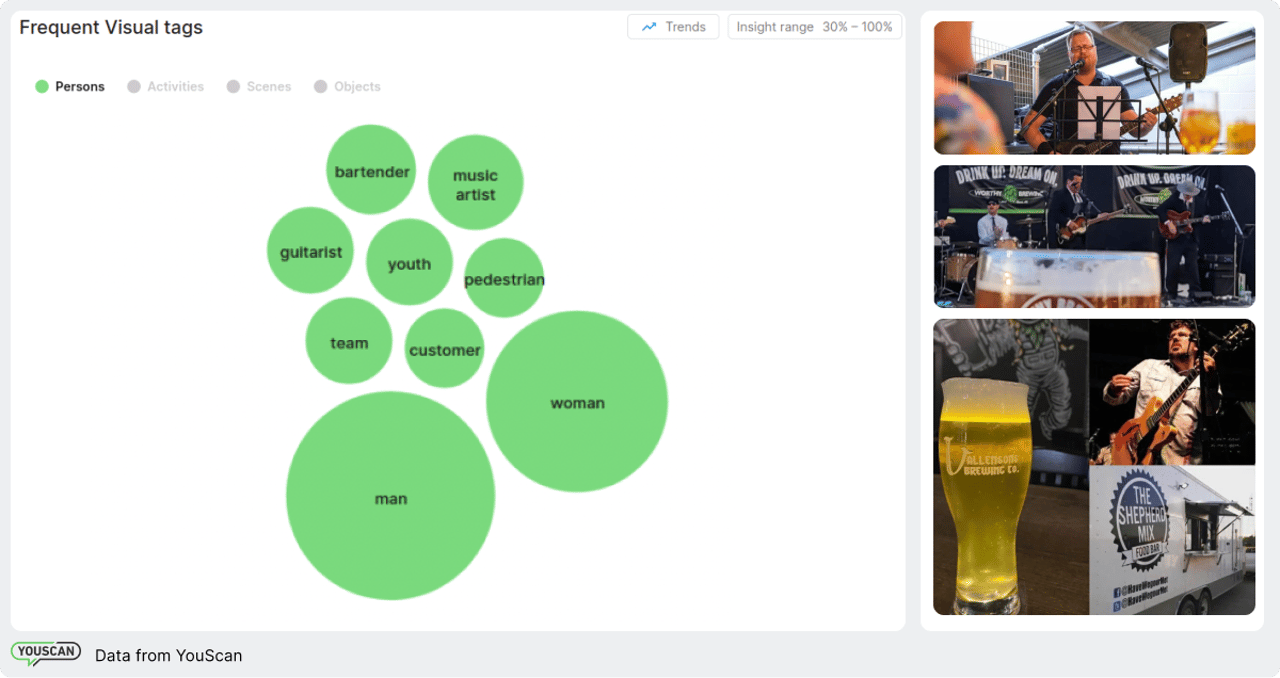Pick the 'guitarist' tag bubble
Viewport: 1280px width, 678px height.
(x=310, y=251)
